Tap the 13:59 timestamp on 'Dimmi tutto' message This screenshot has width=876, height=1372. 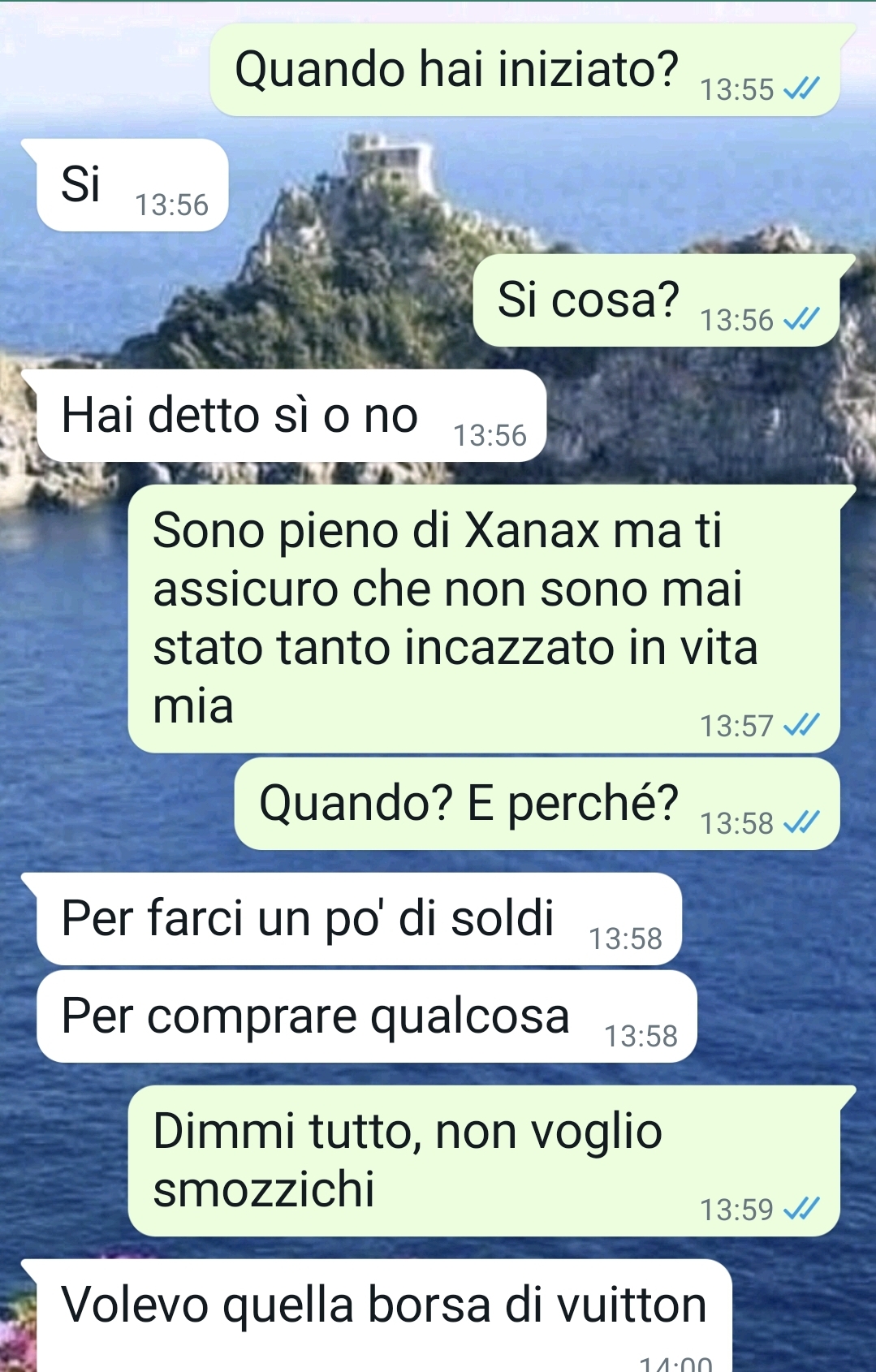point(736,1210)
